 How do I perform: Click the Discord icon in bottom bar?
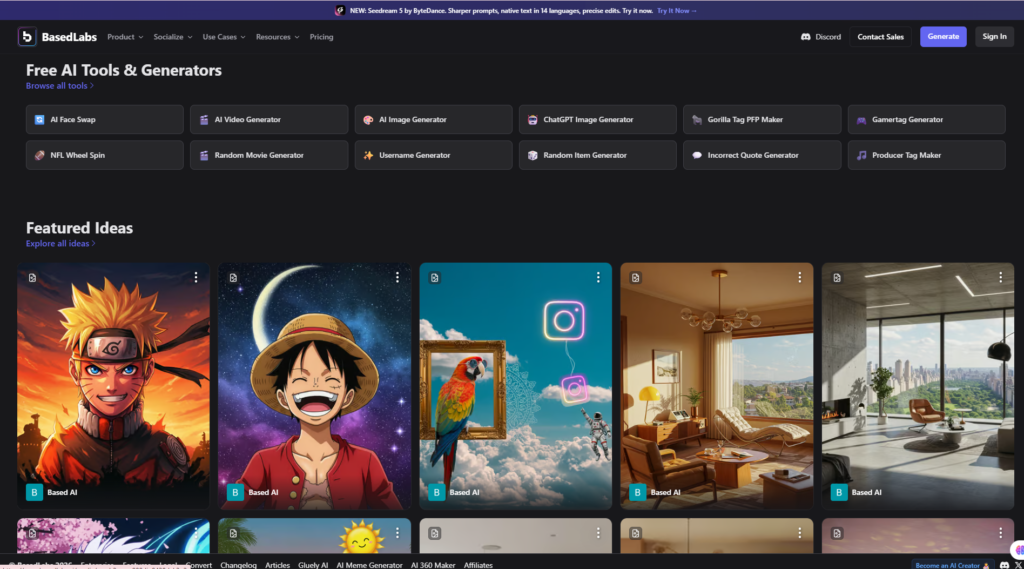[1004, 565]
